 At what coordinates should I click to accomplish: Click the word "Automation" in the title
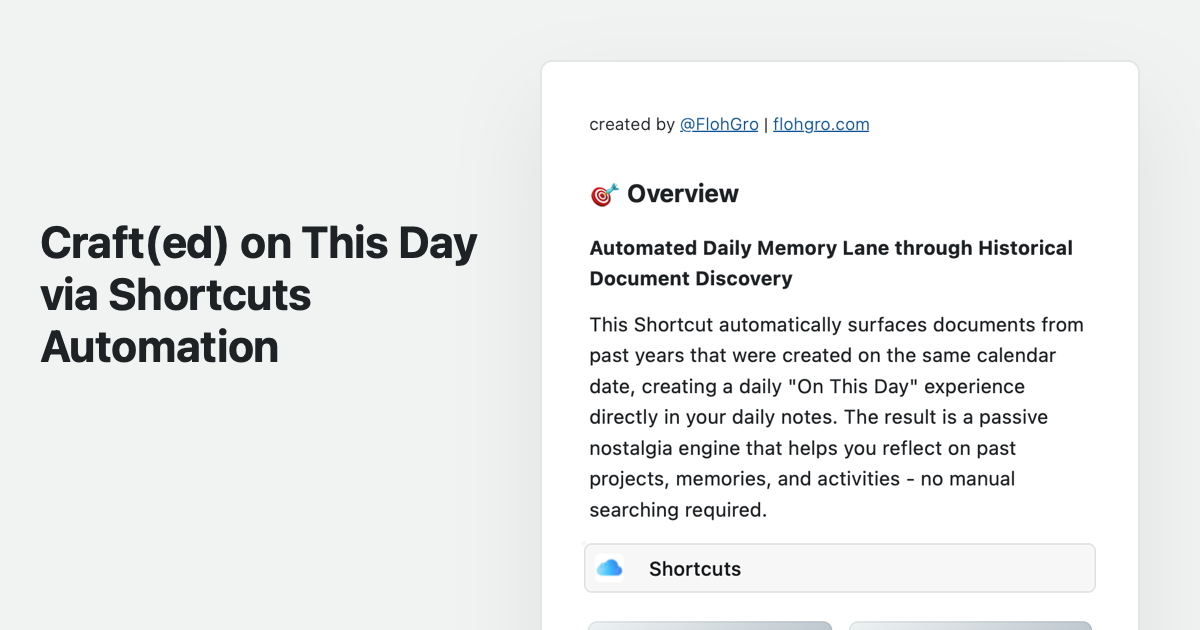(160, 347)
